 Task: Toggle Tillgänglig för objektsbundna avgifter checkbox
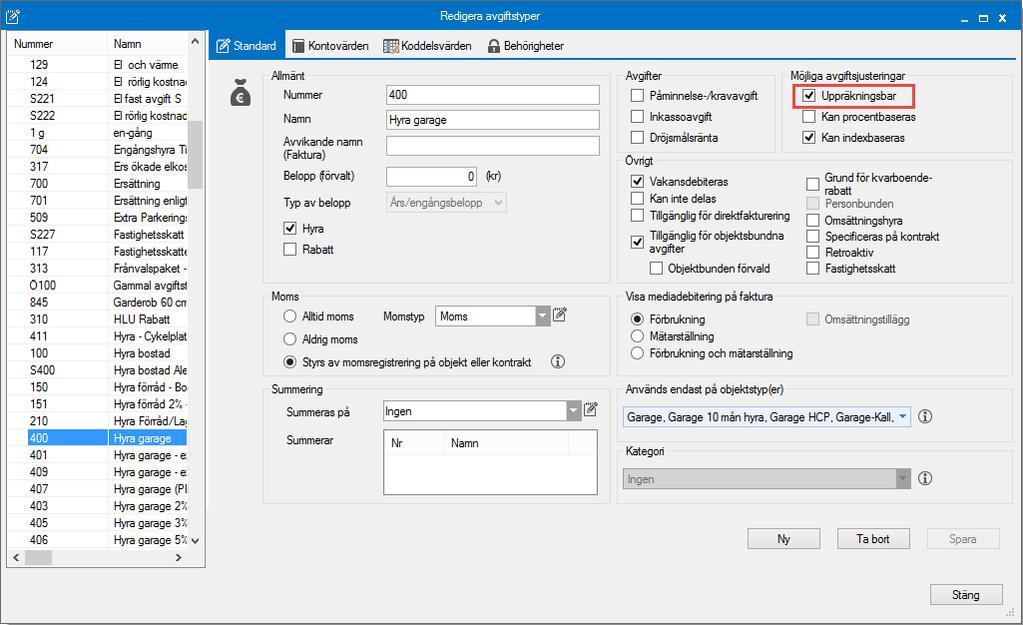[637, 242]
